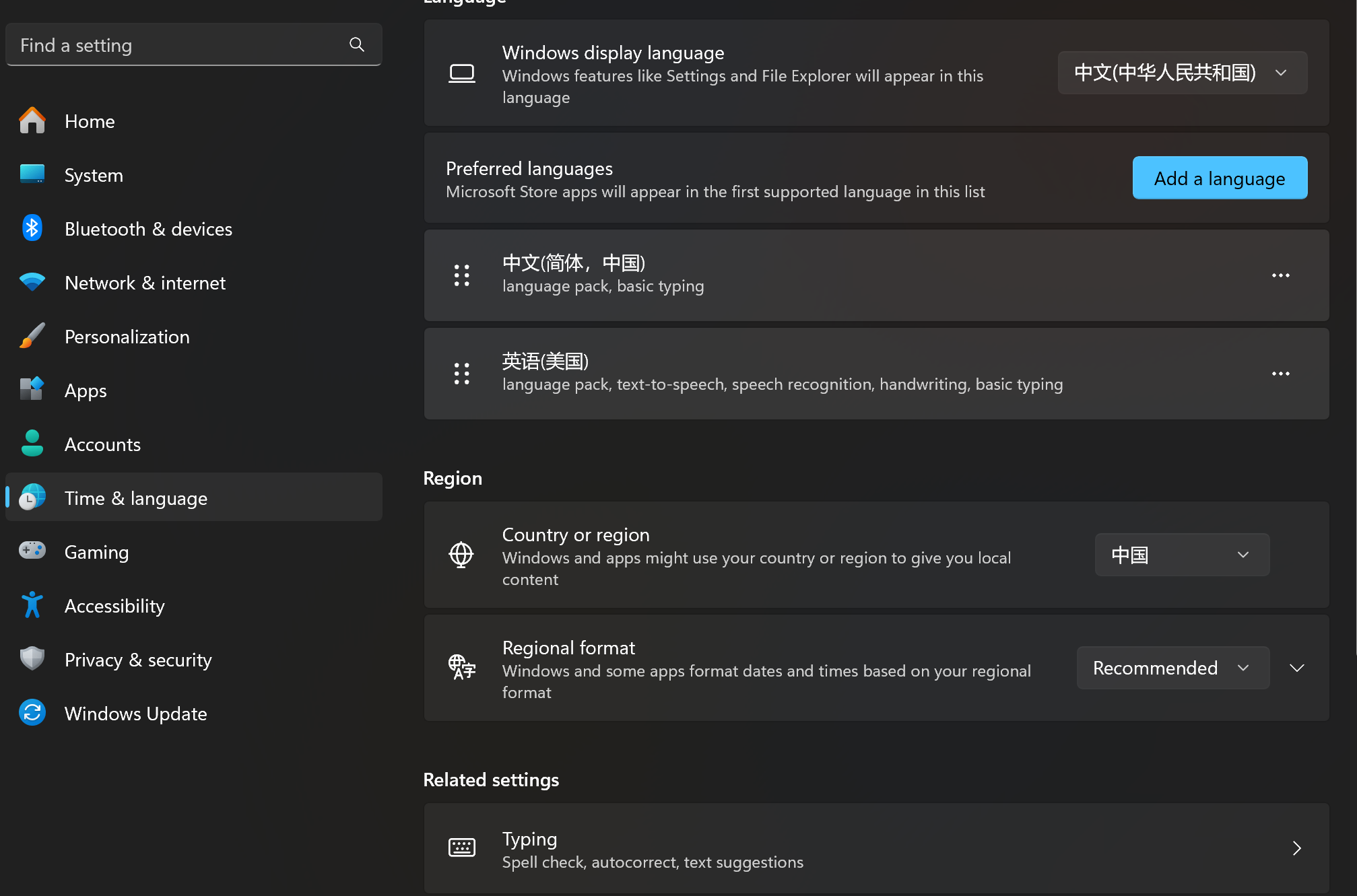Click the System monitor icon
Image resolution: width=1357 pixels, height=896 pixels.
(x=32, y=175)
